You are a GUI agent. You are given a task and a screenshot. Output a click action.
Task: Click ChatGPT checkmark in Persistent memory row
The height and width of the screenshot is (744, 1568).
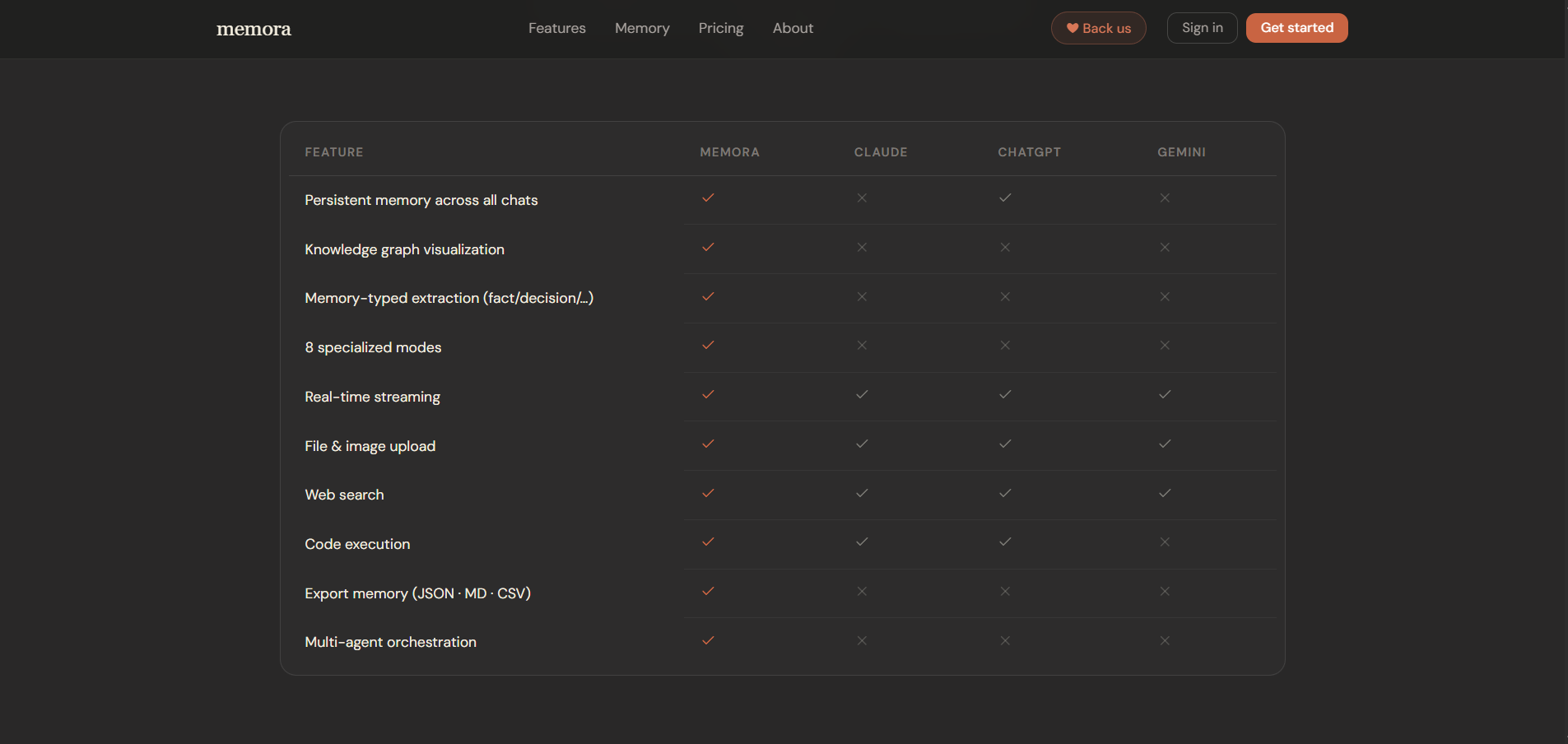point(1005,198)
